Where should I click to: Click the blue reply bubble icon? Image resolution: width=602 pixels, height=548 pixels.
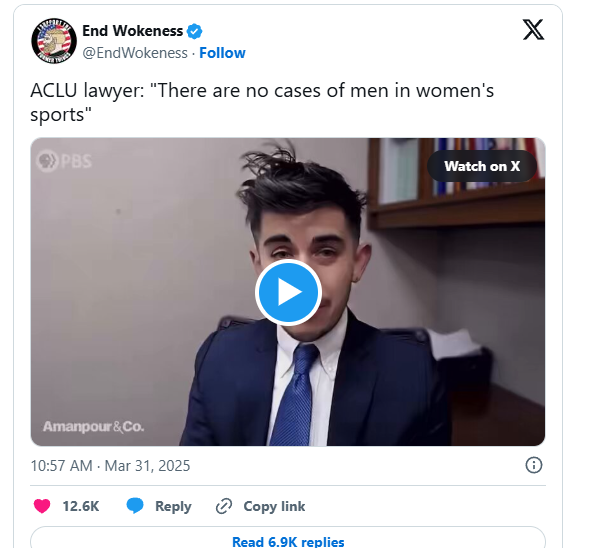[x=135, y=506]
